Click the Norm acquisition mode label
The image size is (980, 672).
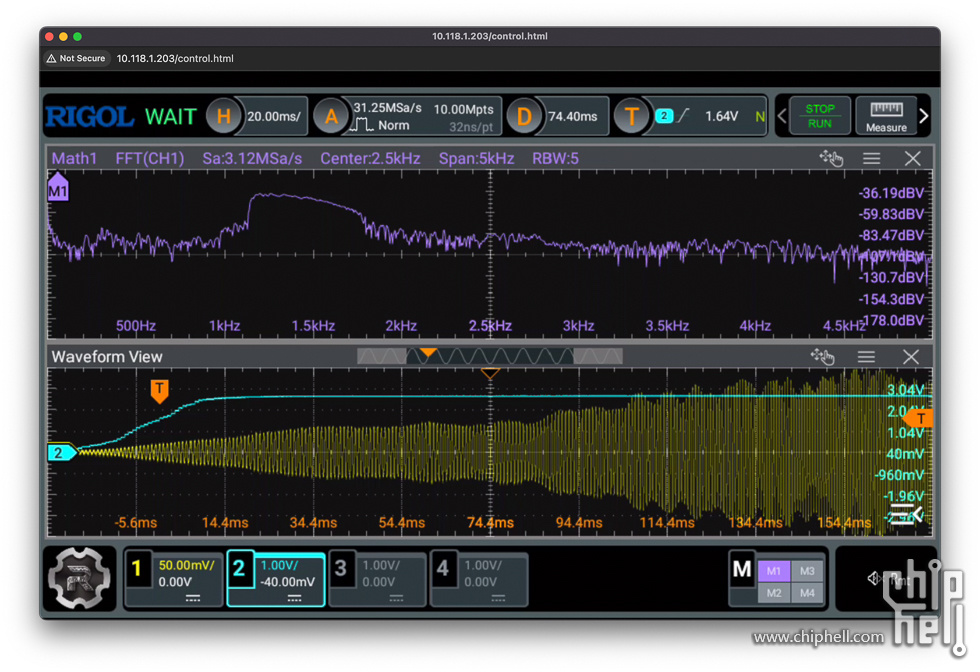[393, 125]
